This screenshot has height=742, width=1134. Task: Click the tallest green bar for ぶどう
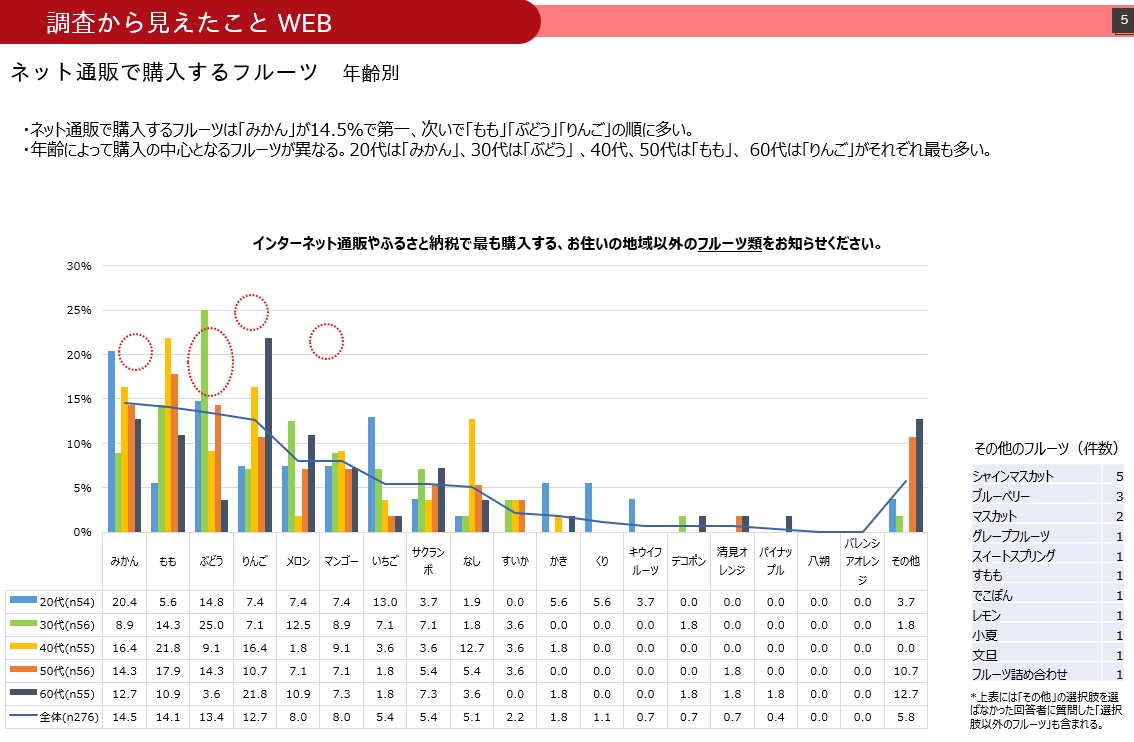pos(205,421)
